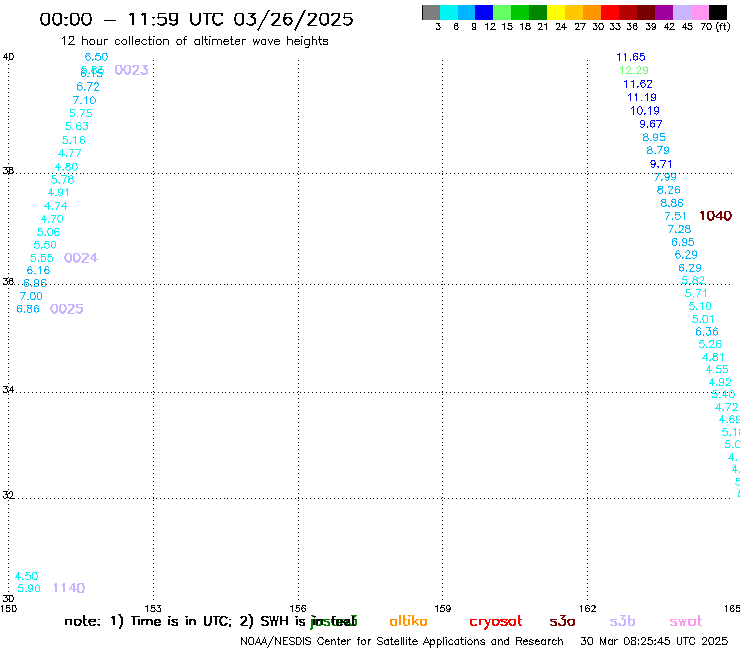Select the longitude axis label 159
This screenshot has height=650, width=740.
coord(442,609)
